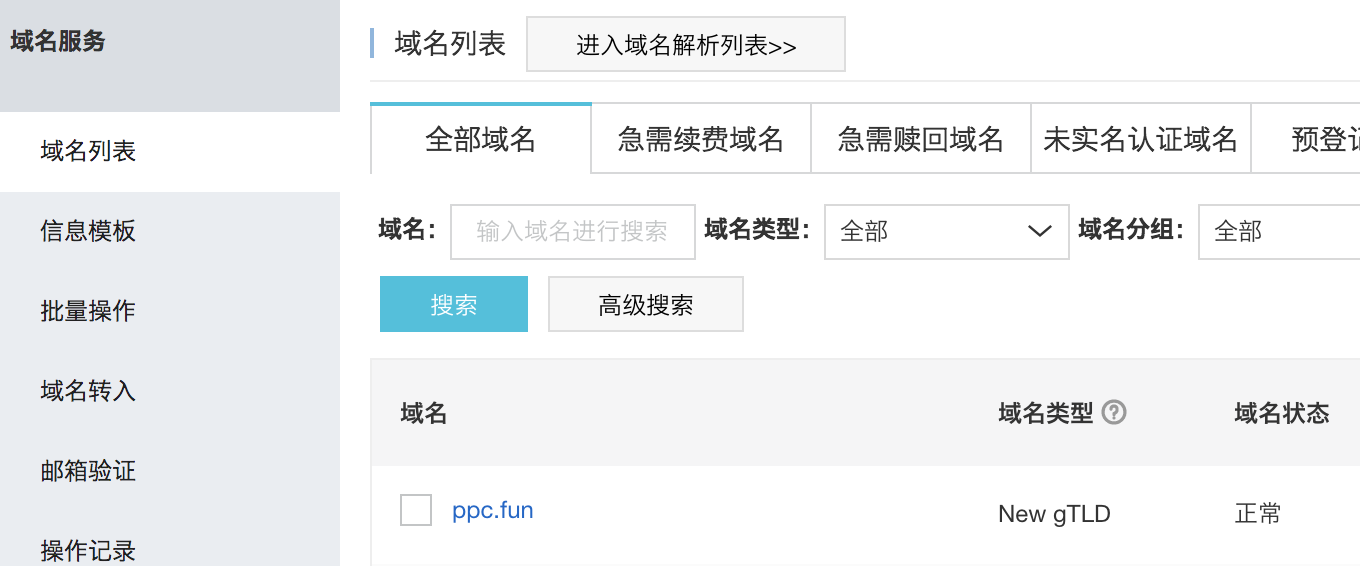Screen dimensions: 1360x566
Task: Switch to the 全部域名 tab
Action: point(481,139)
